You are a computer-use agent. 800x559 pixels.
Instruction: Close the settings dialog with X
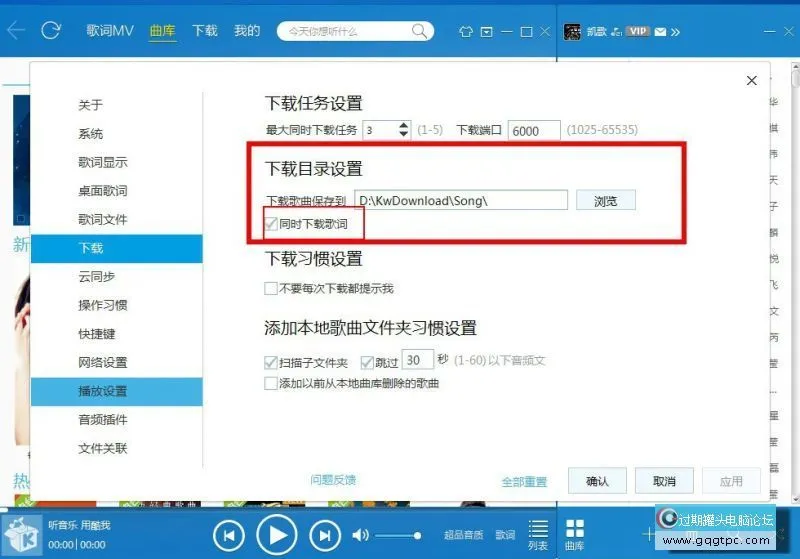coord(751,81)
